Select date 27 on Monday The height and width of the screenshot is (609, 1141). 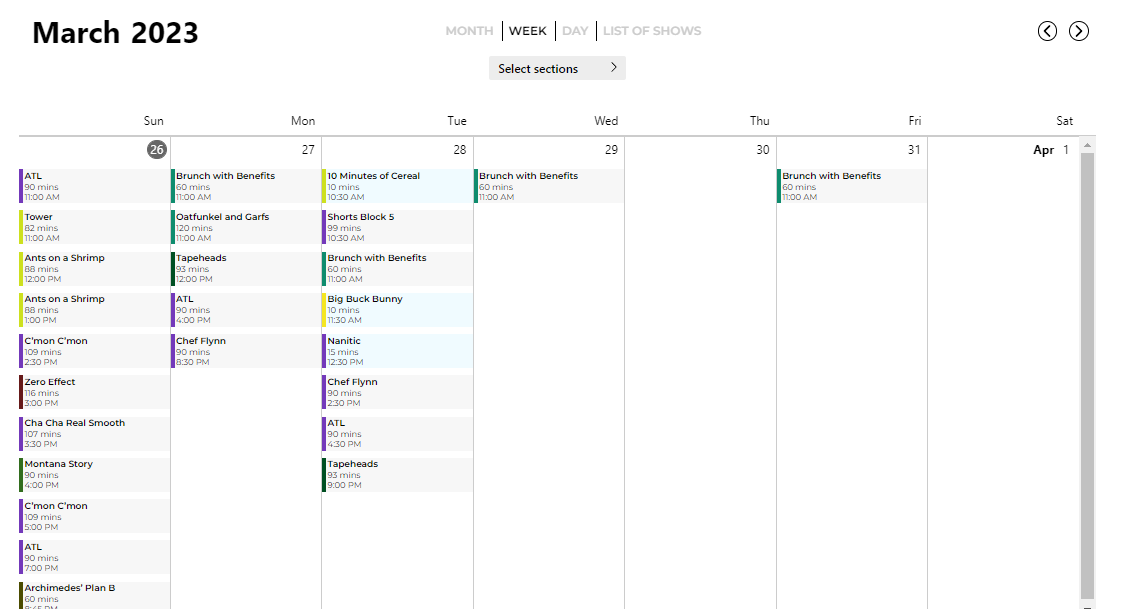309,150
